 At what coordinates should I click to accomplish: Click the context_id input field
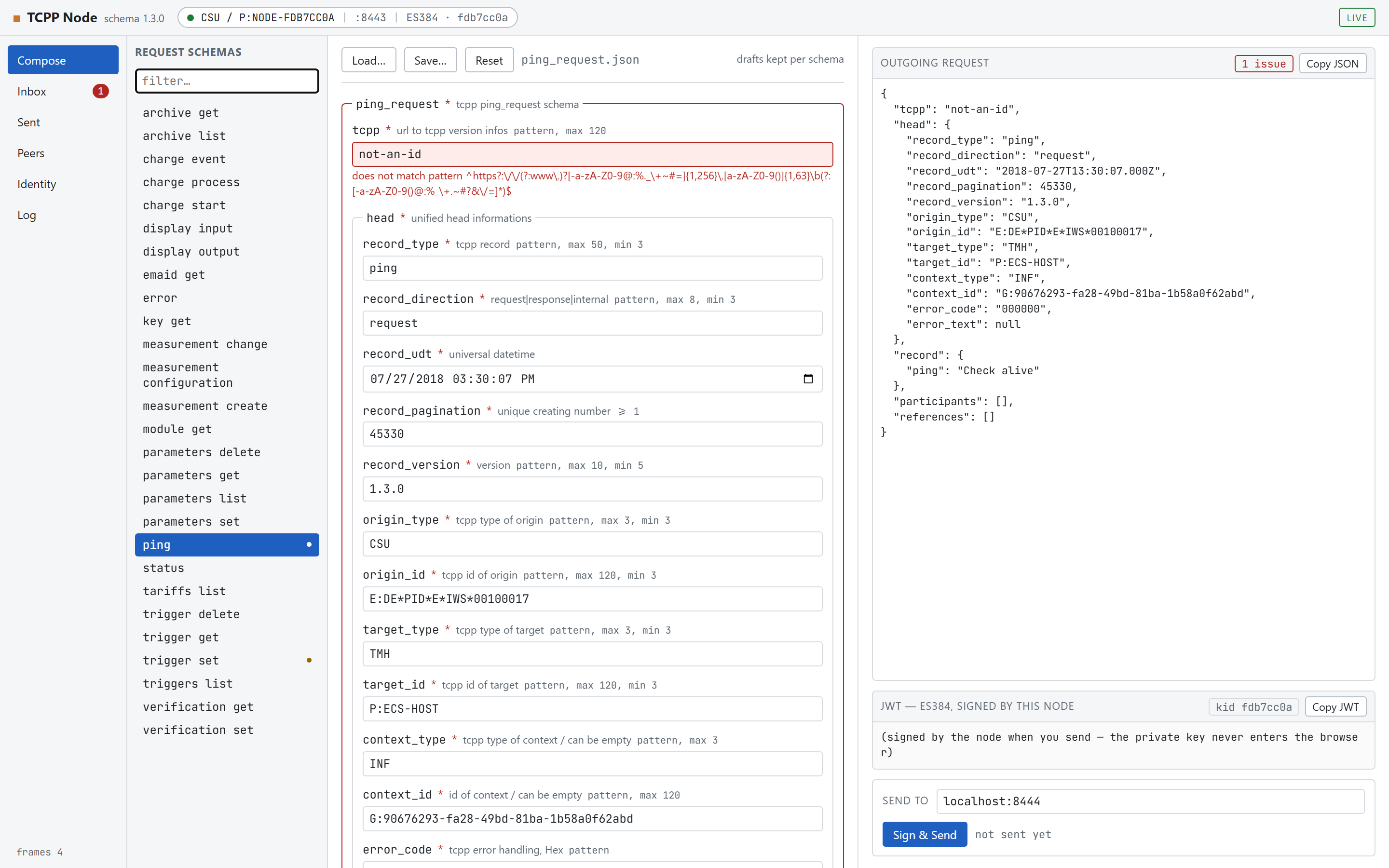pos(592,819)
